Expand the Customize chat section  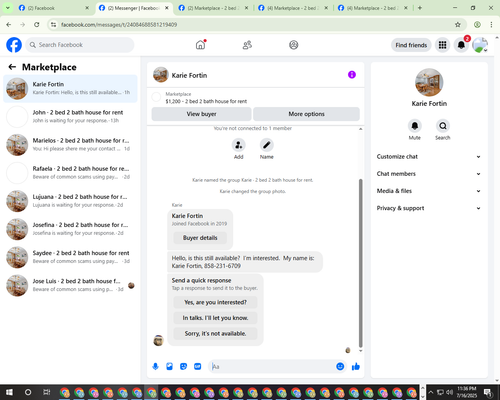(x=429, y=157)
